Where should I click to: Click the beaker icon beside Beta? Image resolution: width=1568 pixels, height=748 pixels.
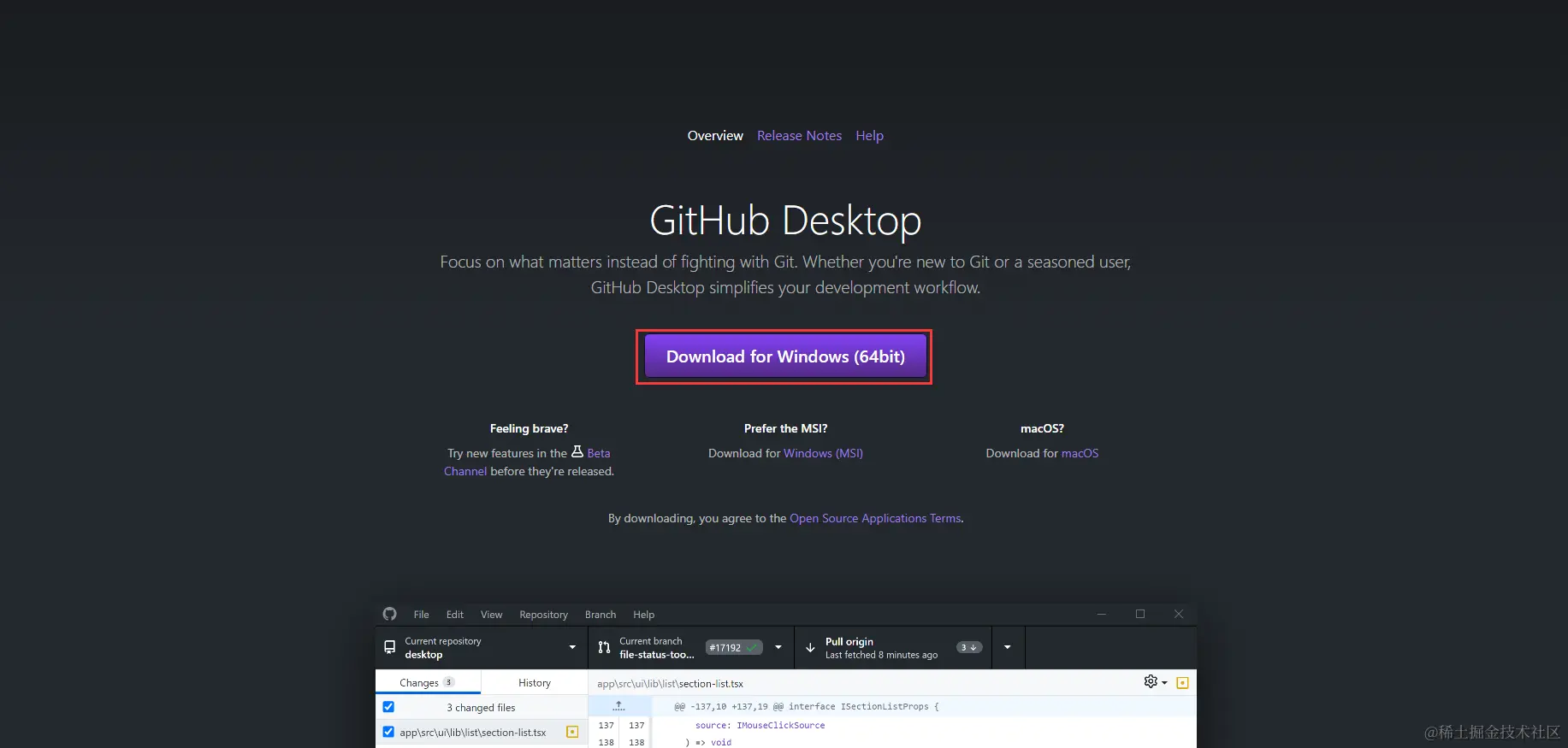click(577, 451)
